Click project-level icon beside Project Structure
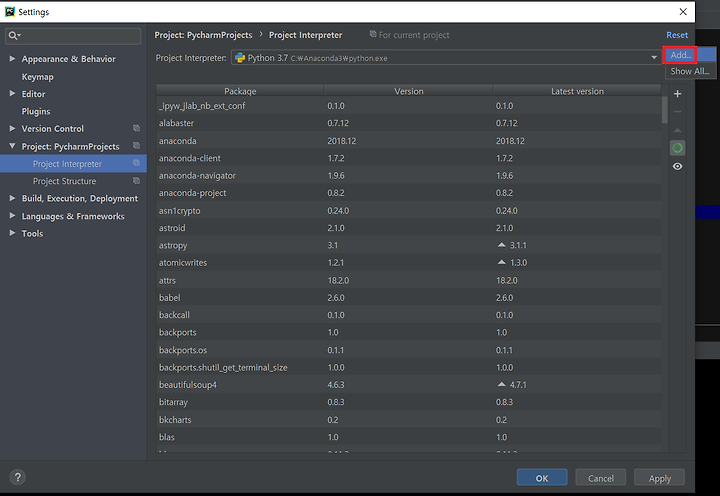 pos(136,180)
